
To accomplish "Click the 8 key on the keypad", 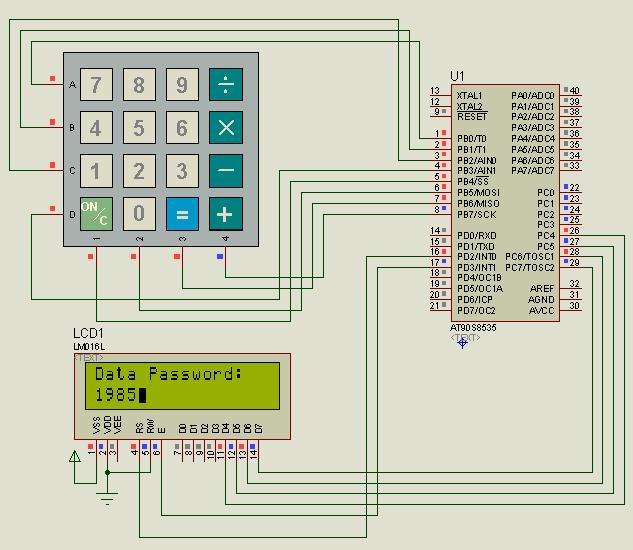I will (x=139, y=84).
